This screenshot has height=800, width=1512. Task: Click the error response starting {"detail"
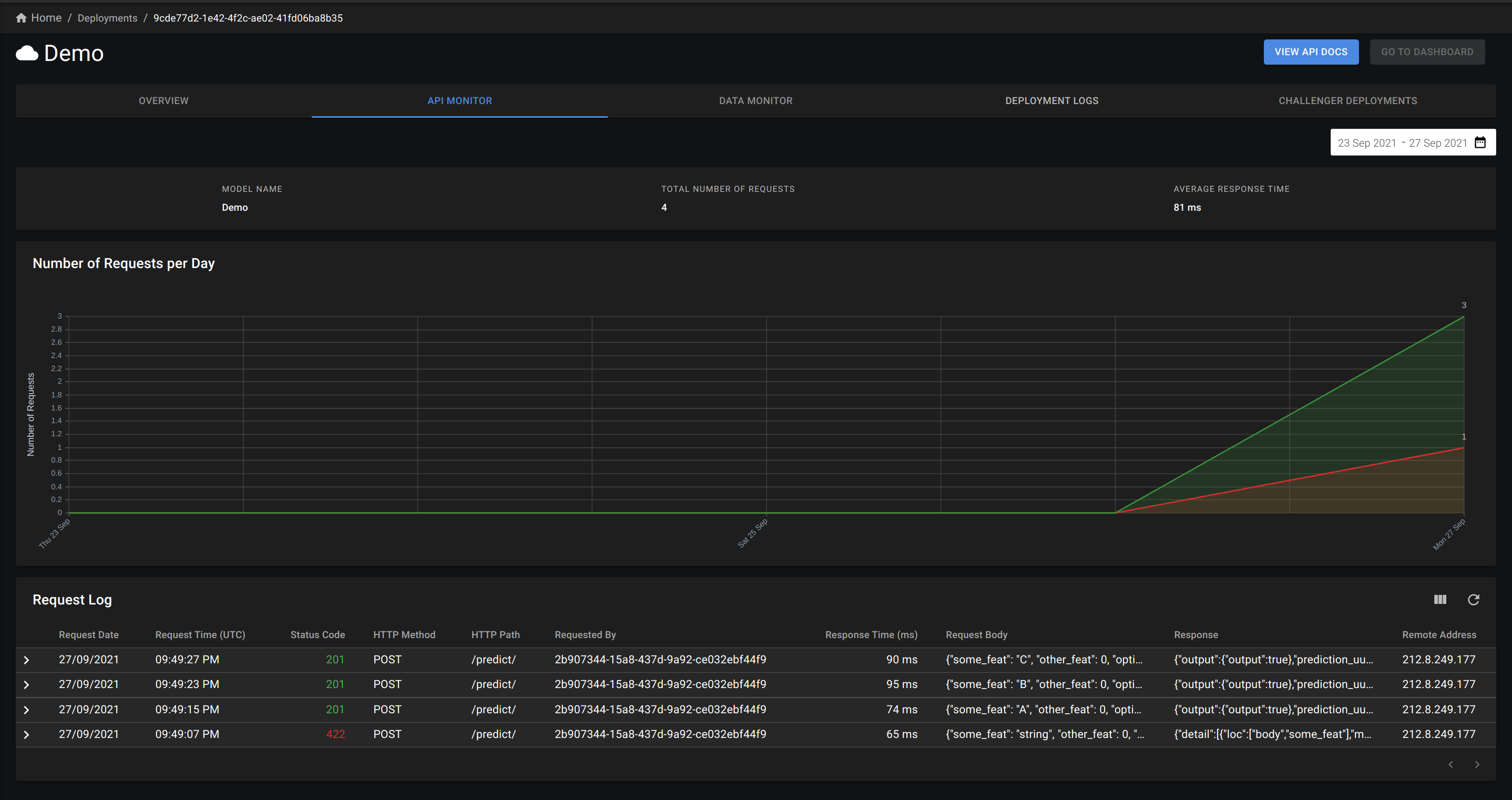1272,734
